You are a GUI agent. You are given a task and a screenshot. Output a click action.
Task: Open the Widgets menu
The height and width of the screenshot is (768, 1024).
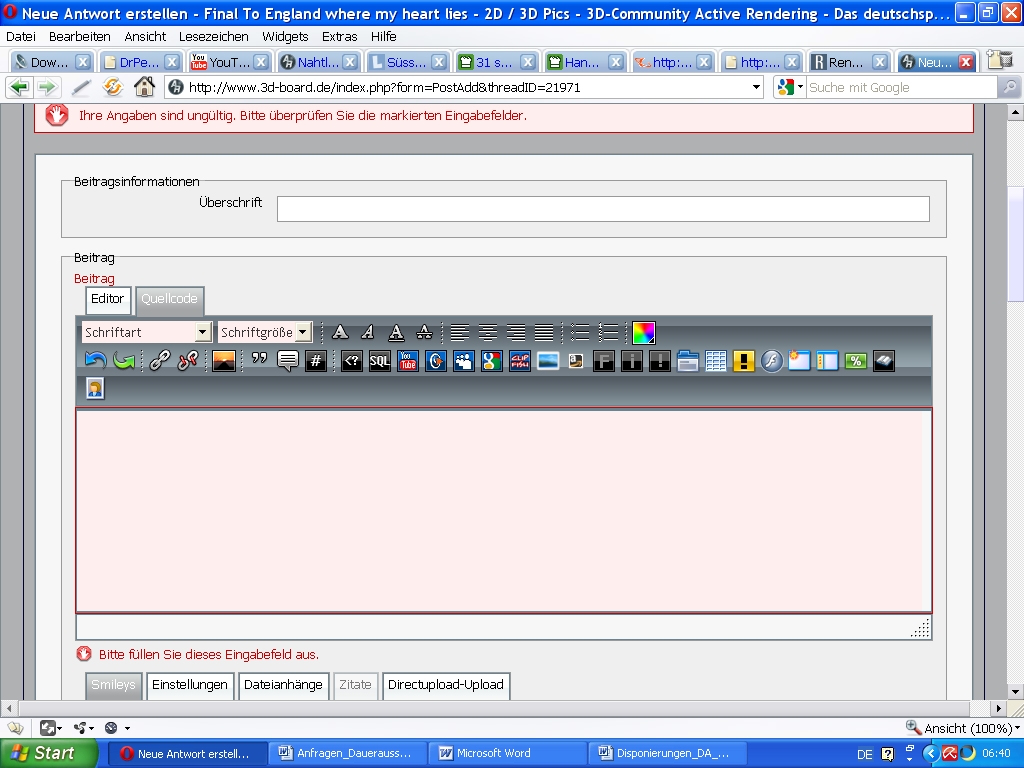click(285, 37)
